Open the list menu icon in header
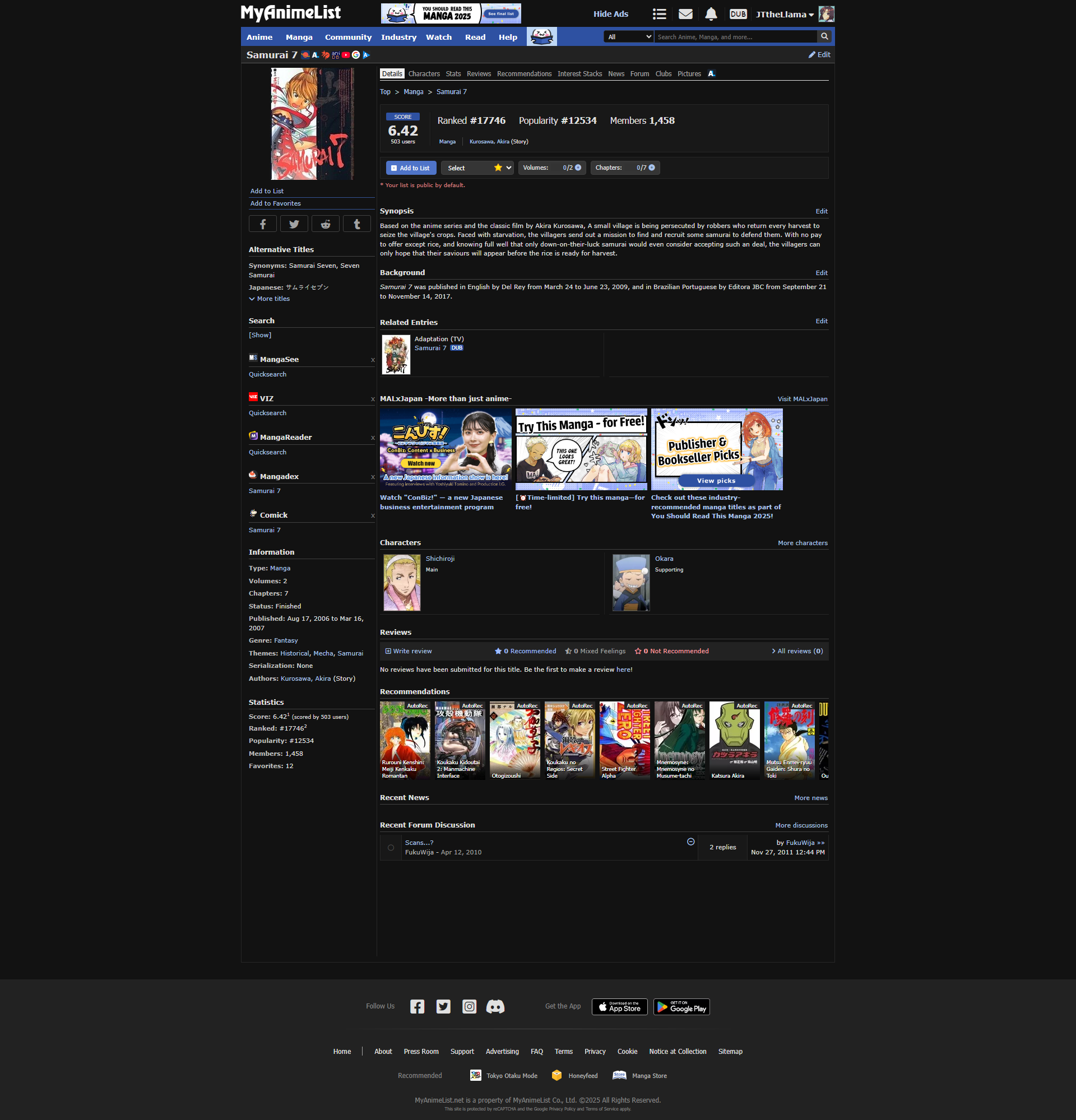This screenshot has height=1120, width=1076. [660, 14]
